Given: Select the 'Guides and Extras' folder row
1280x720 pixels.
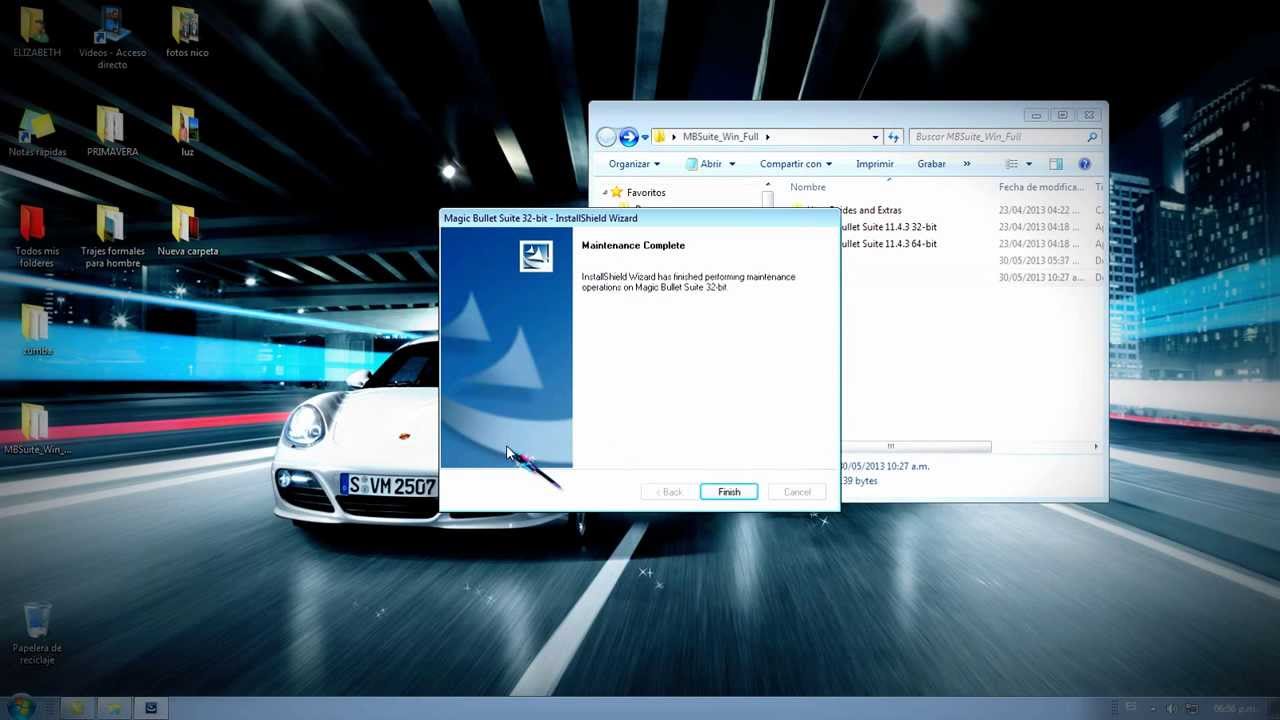Looking at the screenshot, I should 870,210.
